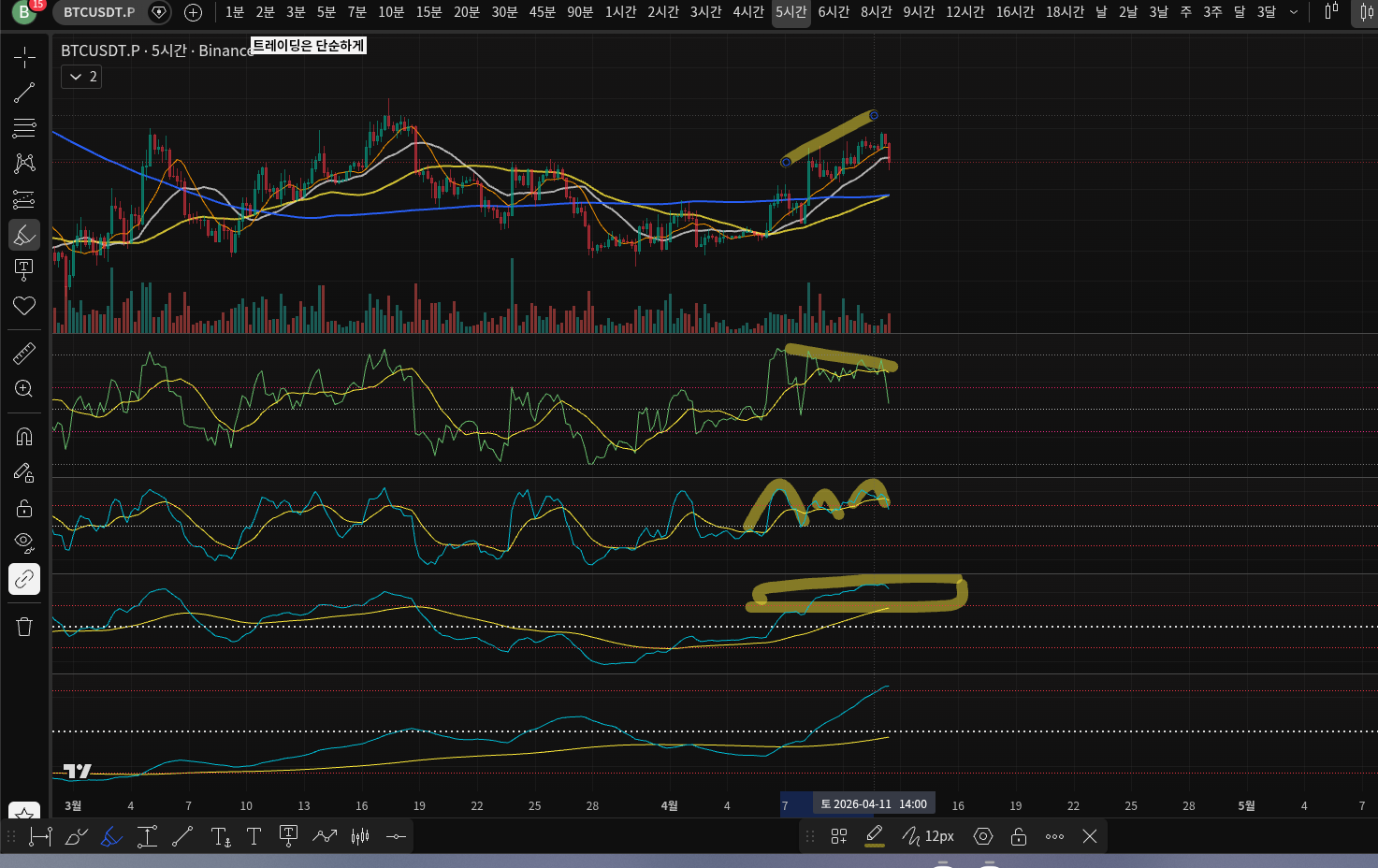This screenshot has height=868, width=1378.
Task: Click the trash icon to remove drawings
Action: tap(24, 627)
